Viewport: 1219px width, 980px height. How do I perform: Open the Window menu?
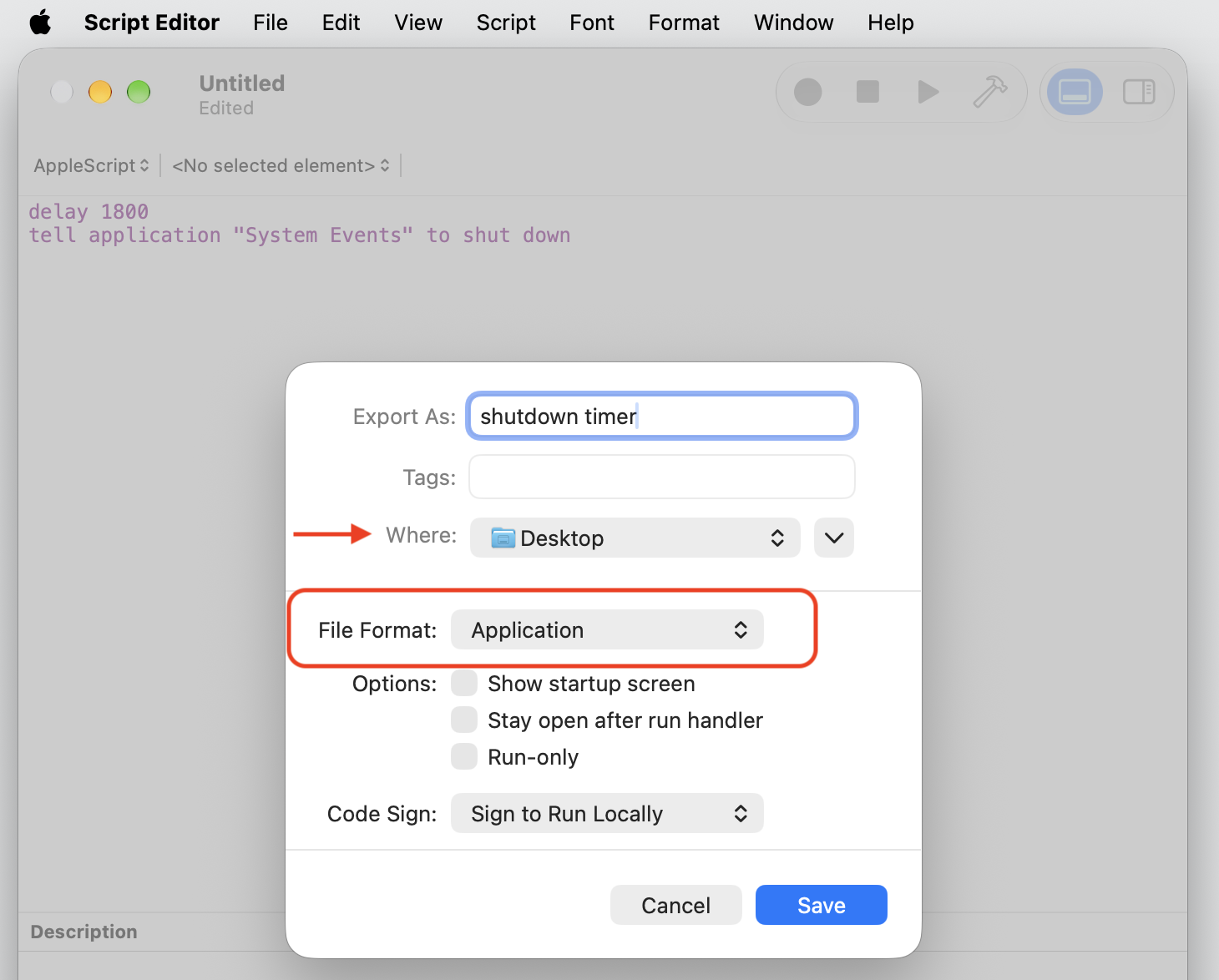793,23
